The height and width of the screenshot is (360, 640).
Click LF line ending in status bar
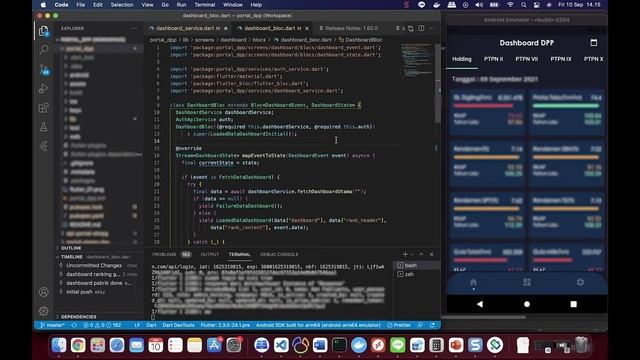click(137, 325)
